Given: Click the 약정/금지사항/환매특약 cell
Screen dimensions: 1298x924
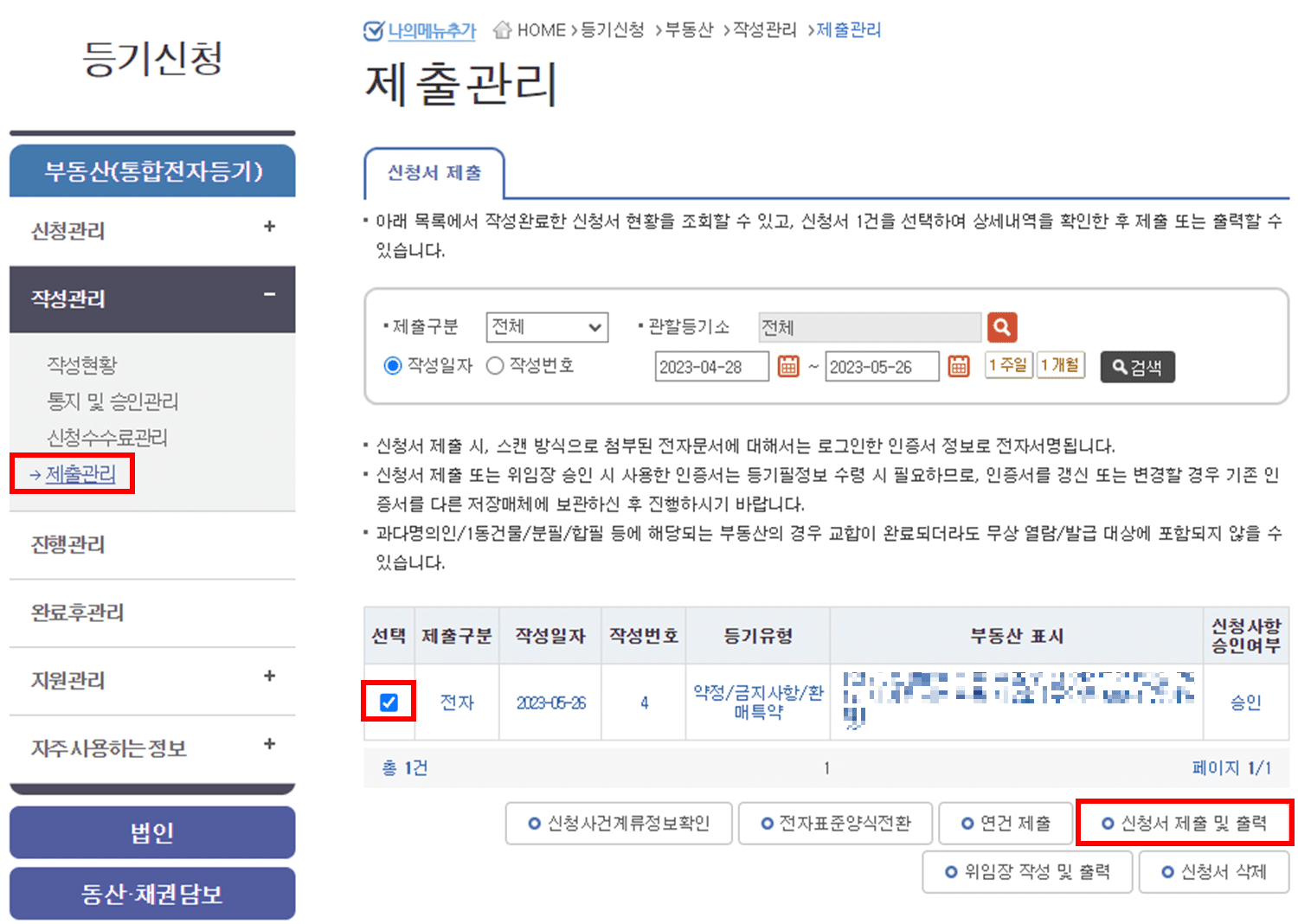Looking at the screenshot, I should (x=758, y=703).
